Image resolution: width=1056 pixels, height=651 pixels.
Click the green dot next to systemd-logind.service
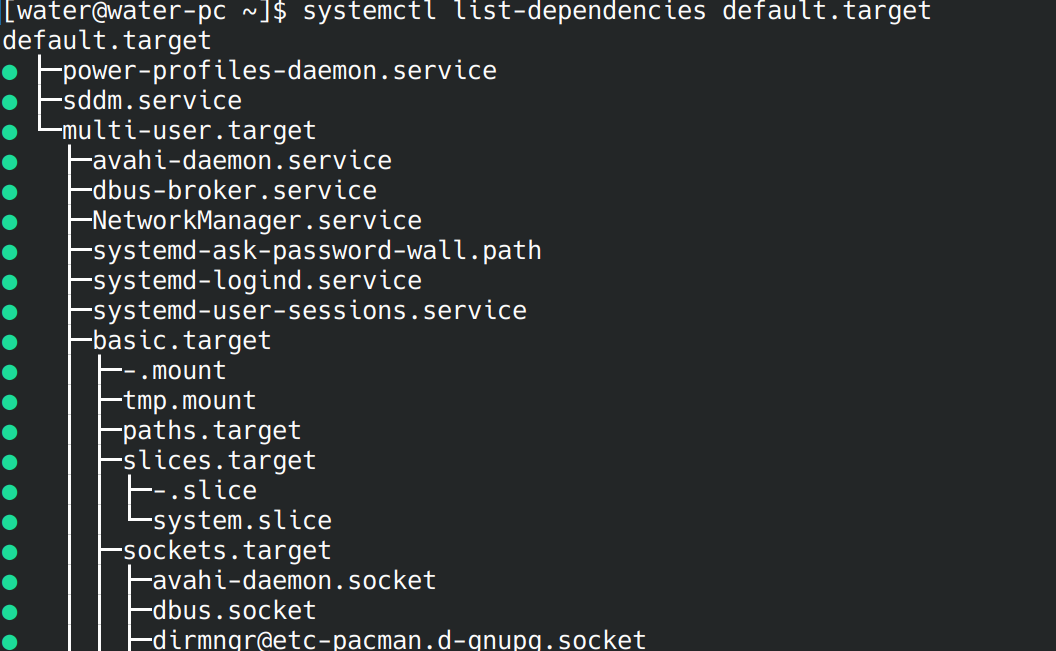[x=10, y=282]
